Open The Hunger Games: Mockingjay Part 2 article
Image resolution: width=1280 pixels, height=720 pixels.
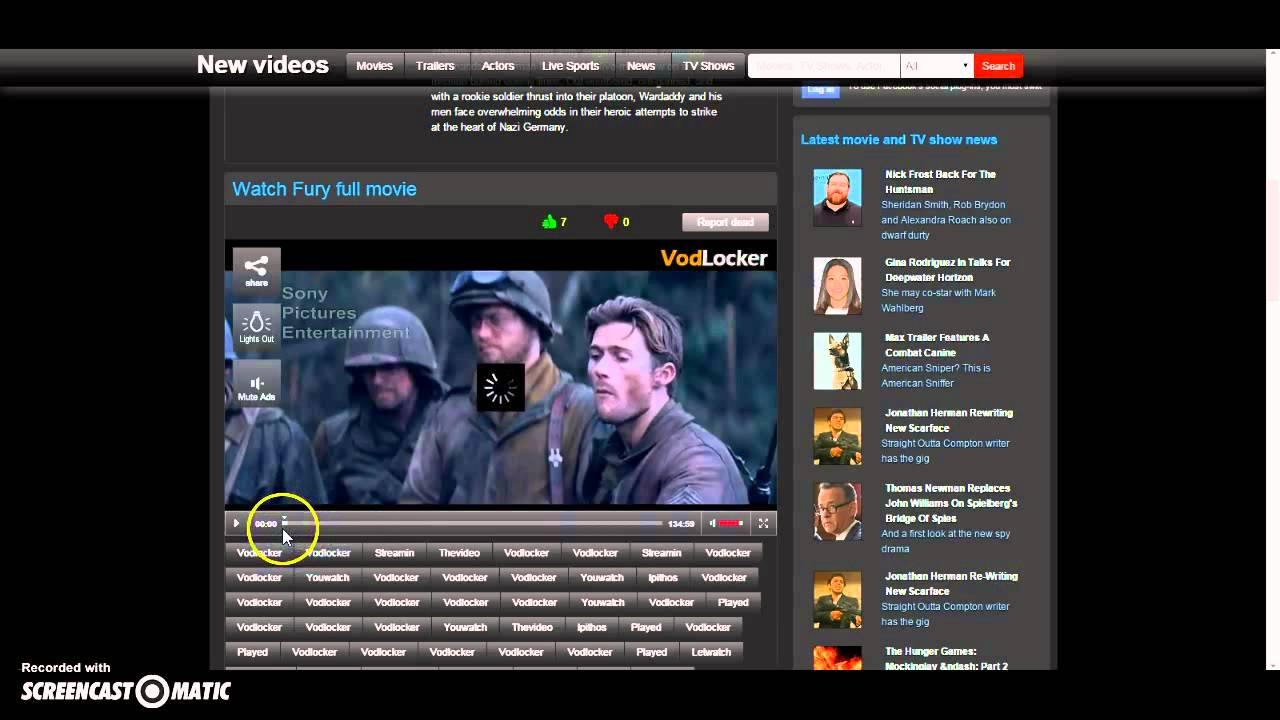(946, 659)
